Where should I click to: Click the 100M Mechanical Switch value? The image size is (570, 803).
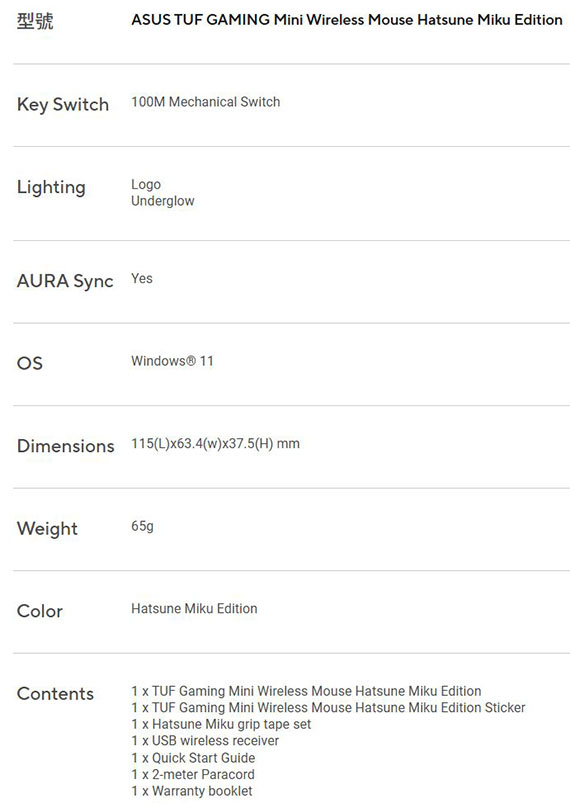point(205,102)
